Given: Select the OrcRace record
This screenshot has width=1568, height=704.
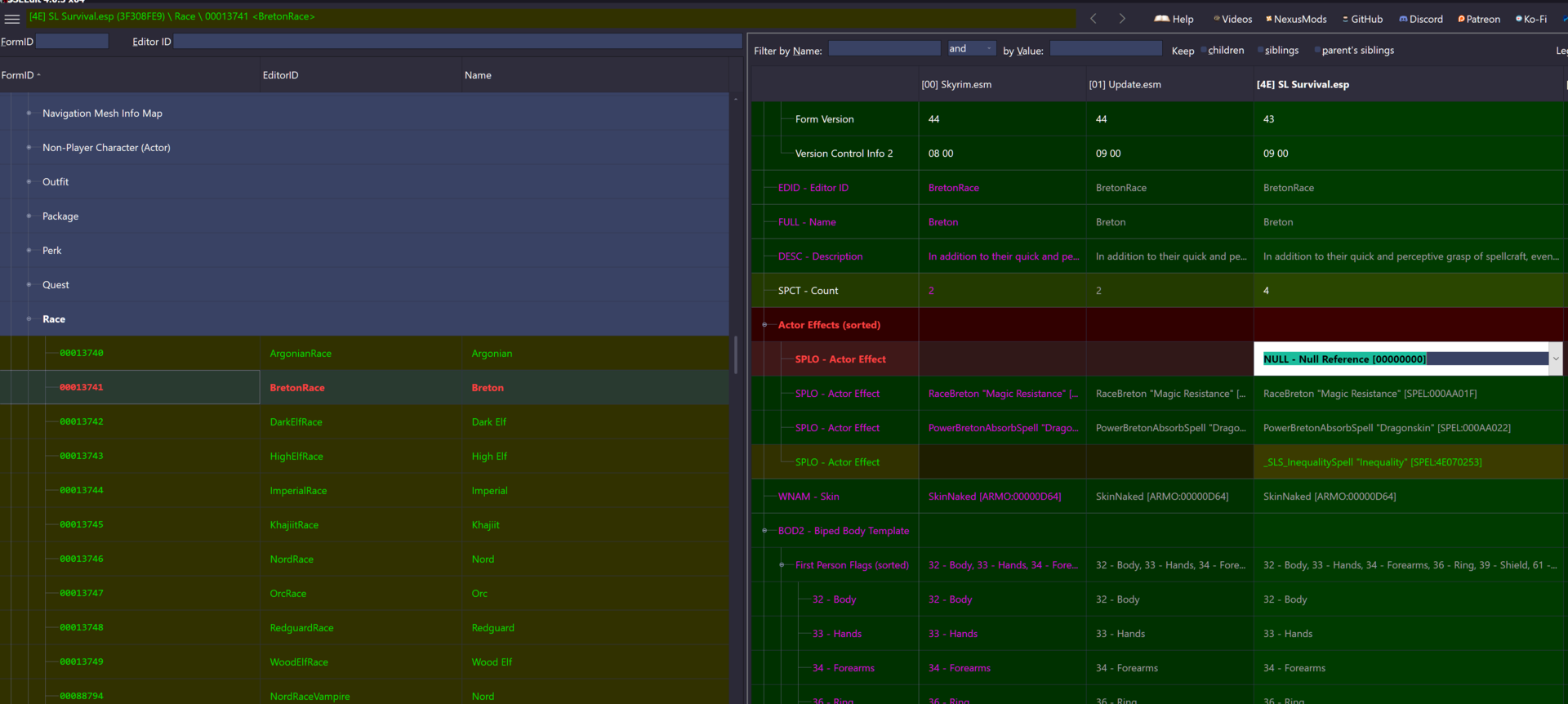Looking at the screenshot, I should [x=364, y=594].
